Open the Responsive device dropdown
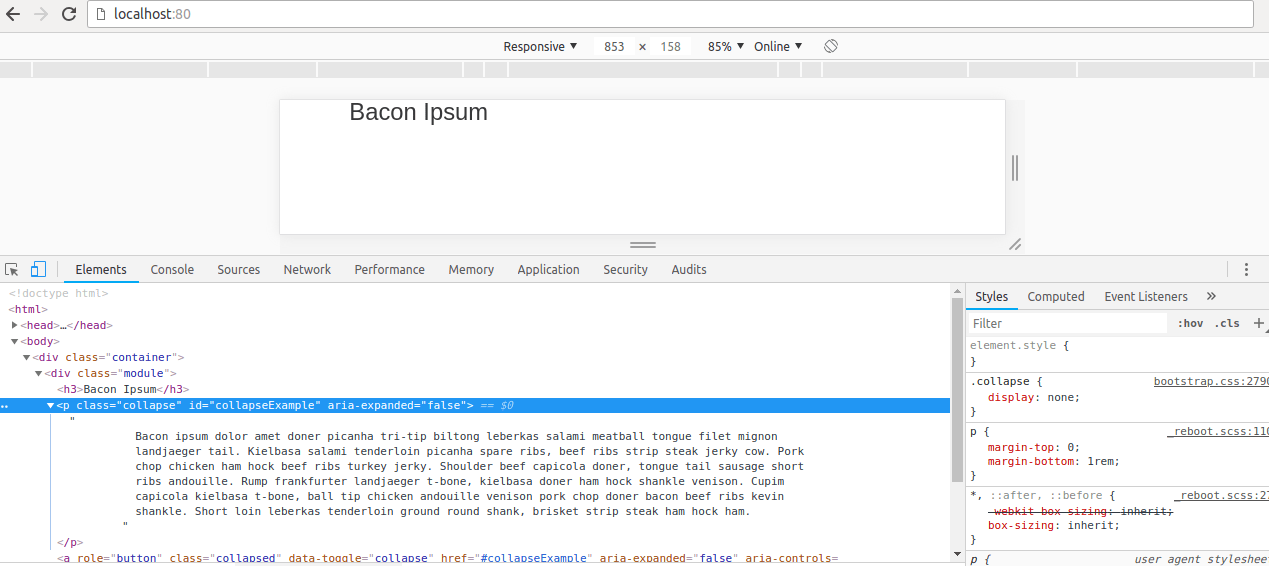The height and width of the screenshot is (566, 1269). tap(540, 47)
